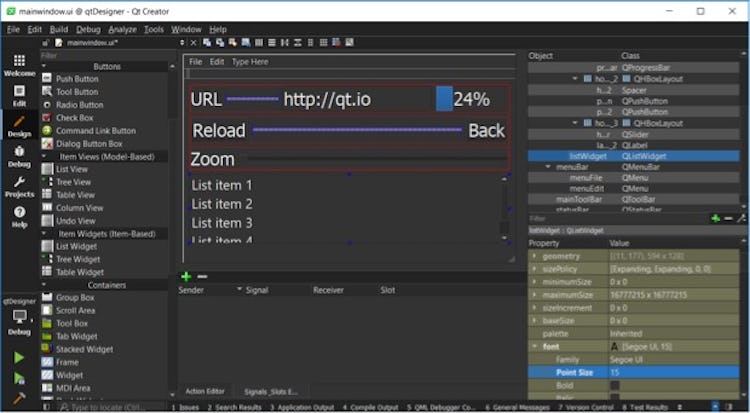Apply Lay Out Horizontally from toolbar

(259, 43)
